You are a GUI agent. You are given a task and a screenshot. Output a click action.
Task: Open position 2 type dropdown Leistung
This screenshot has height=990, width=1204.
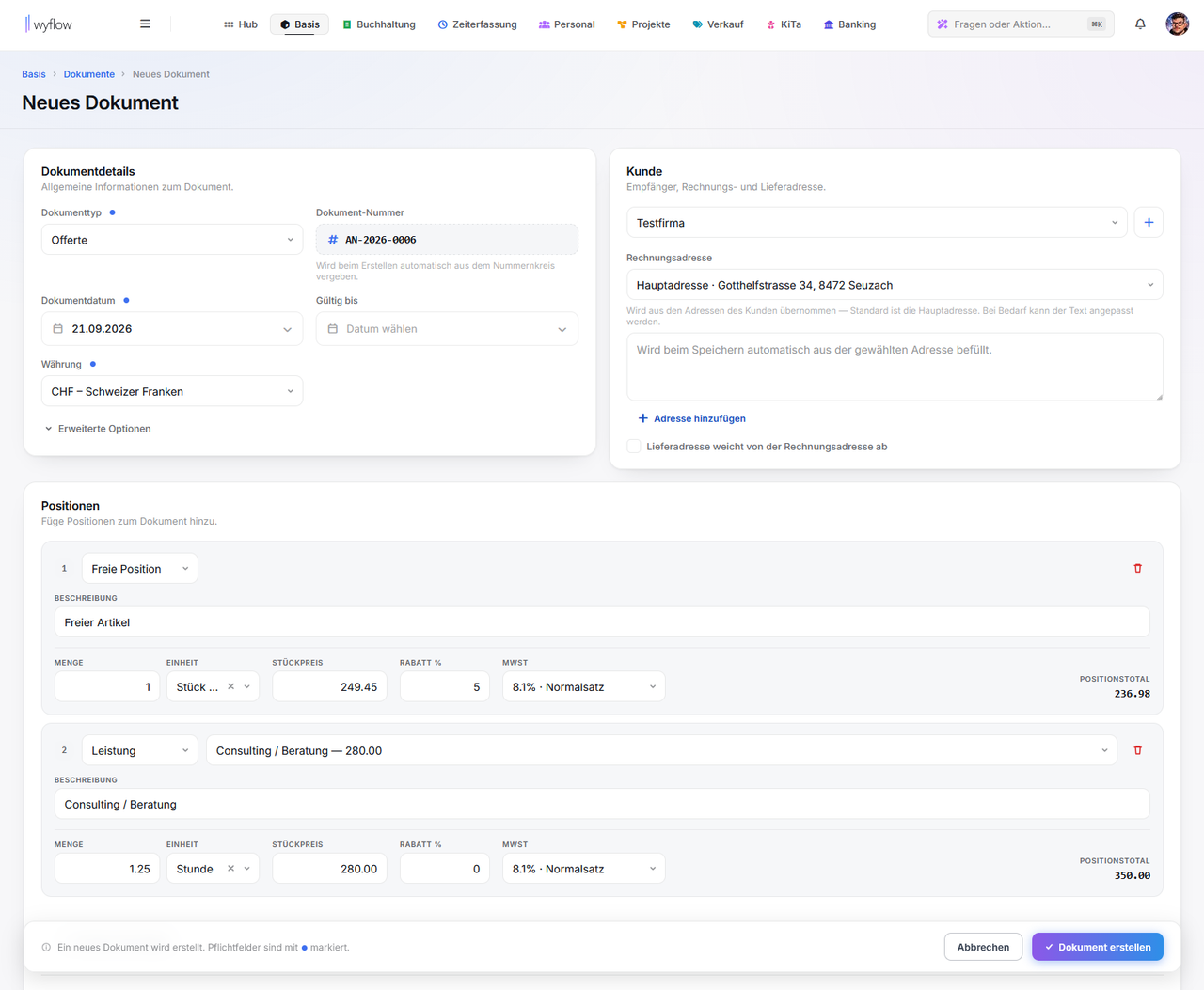click(x=140, y=750)
